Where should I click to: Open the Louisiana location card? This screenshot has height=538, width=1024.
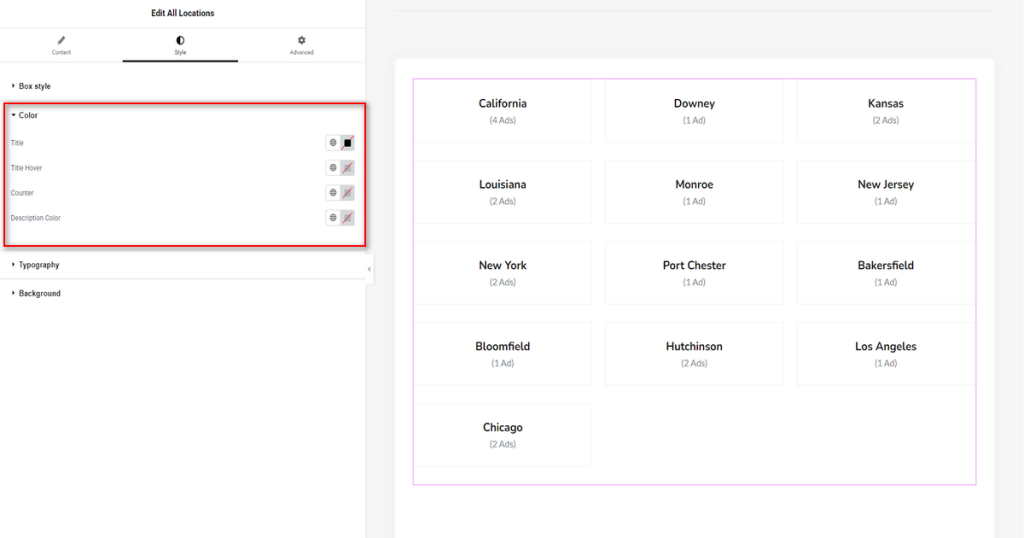(502, 192)
